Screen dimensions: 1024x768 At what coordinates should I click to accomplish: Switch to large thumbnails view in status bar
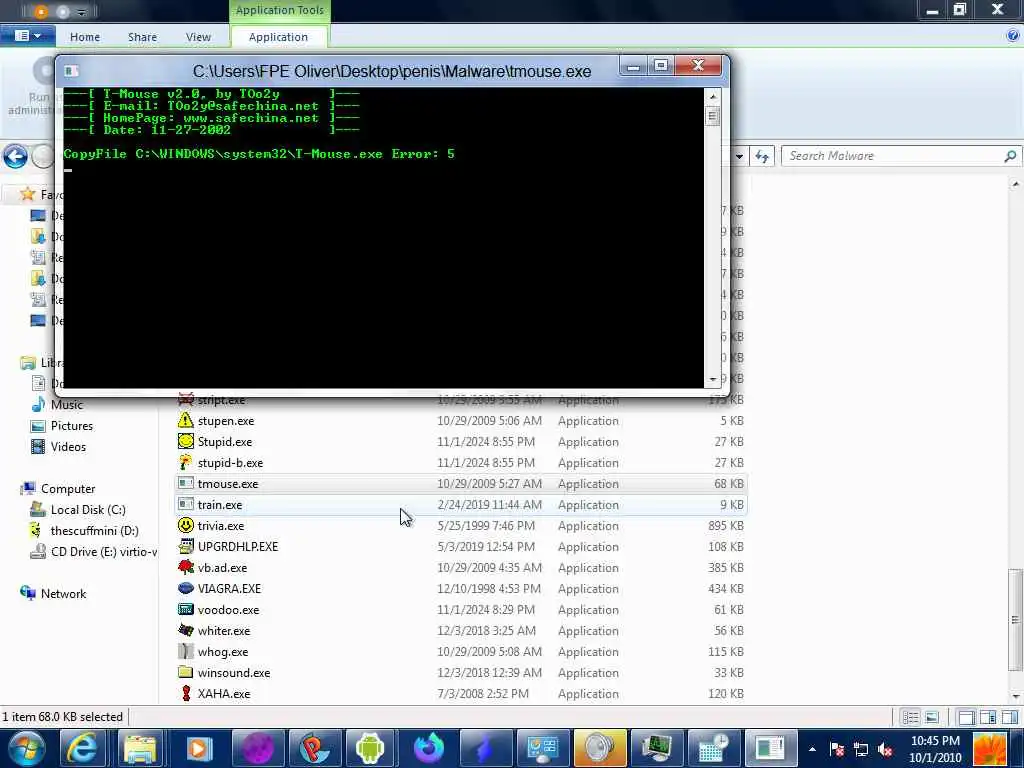click(932, 717)
